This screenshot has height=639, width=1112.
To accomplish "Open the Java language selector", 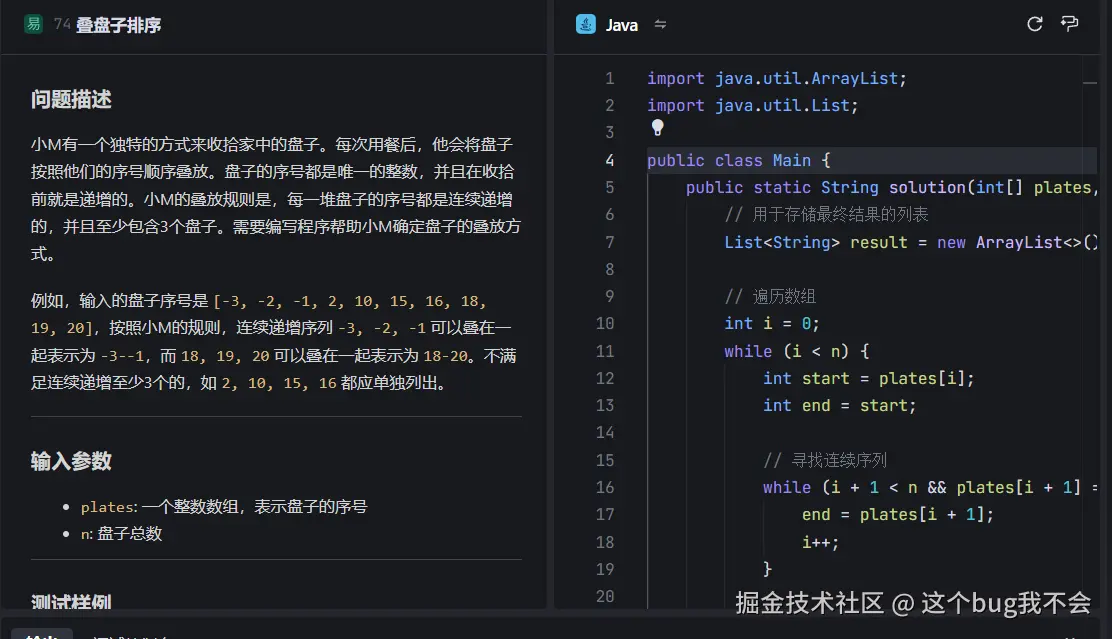I will tap(620, 24).
